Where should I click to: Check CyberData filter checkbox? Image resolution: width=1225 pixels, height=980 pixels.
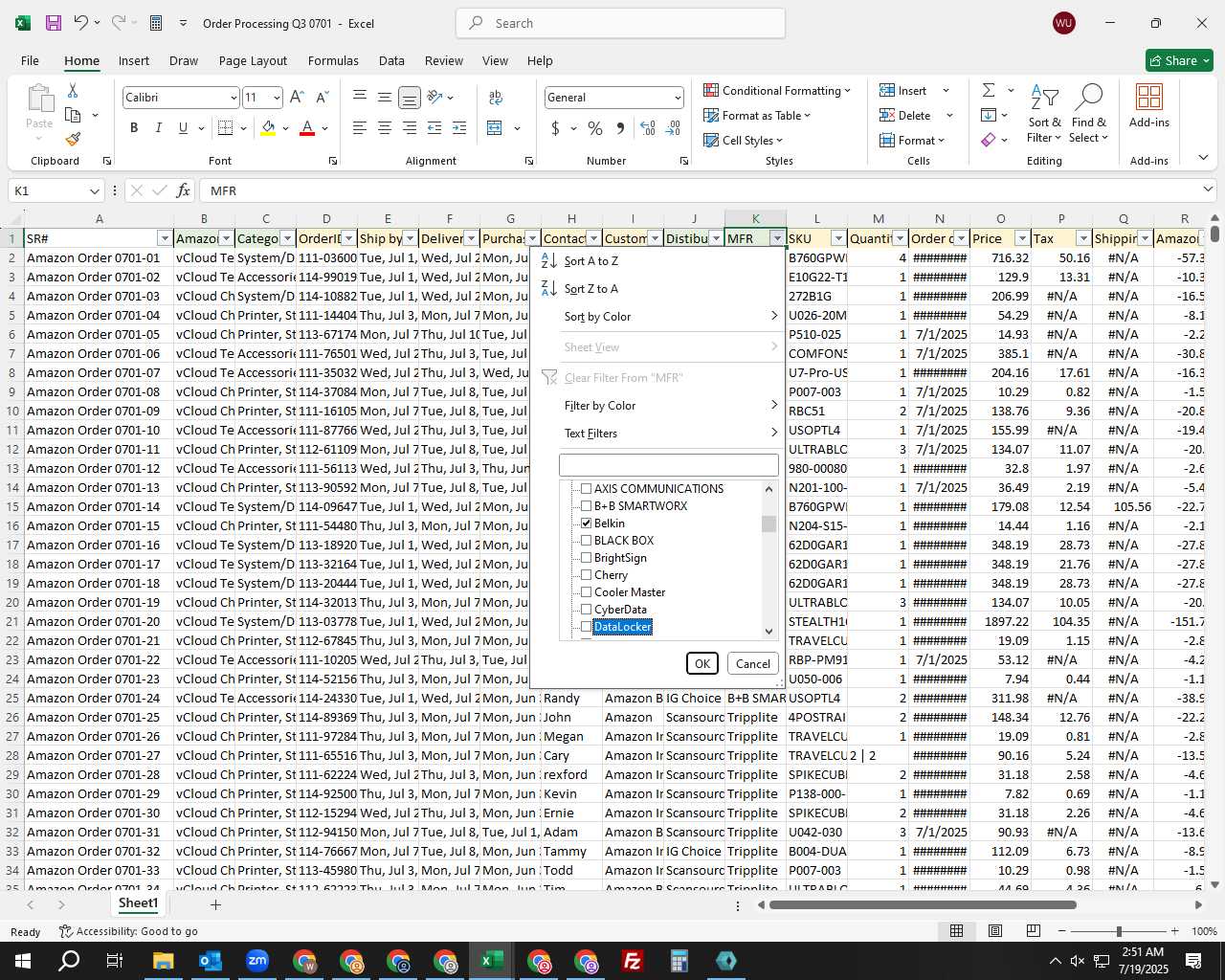pyautogui.click(x=587, y=609)
